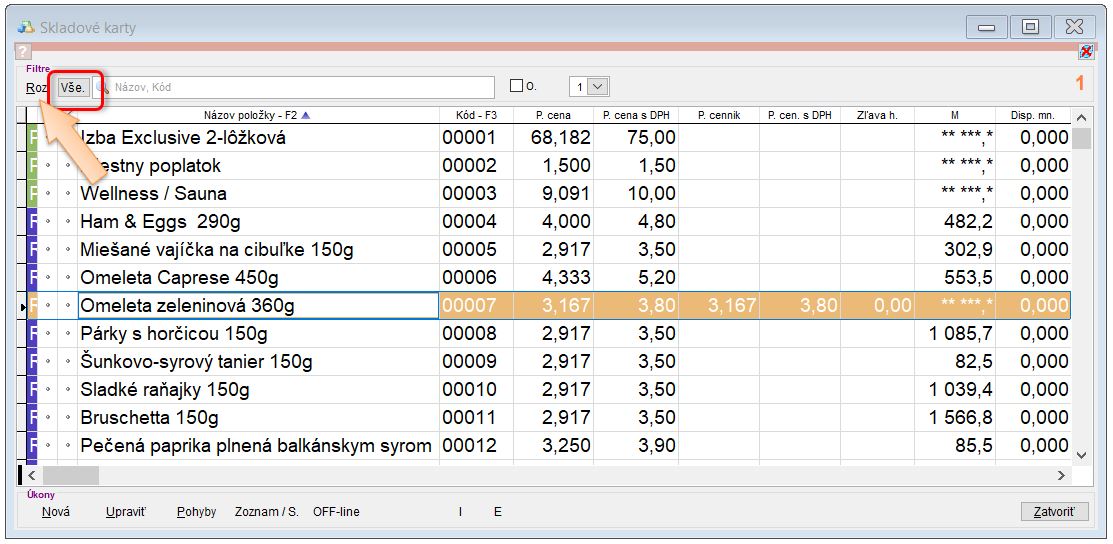Click the Nová action
The height and width of the screenshot is (544, 1113).
tap(56, 512)
